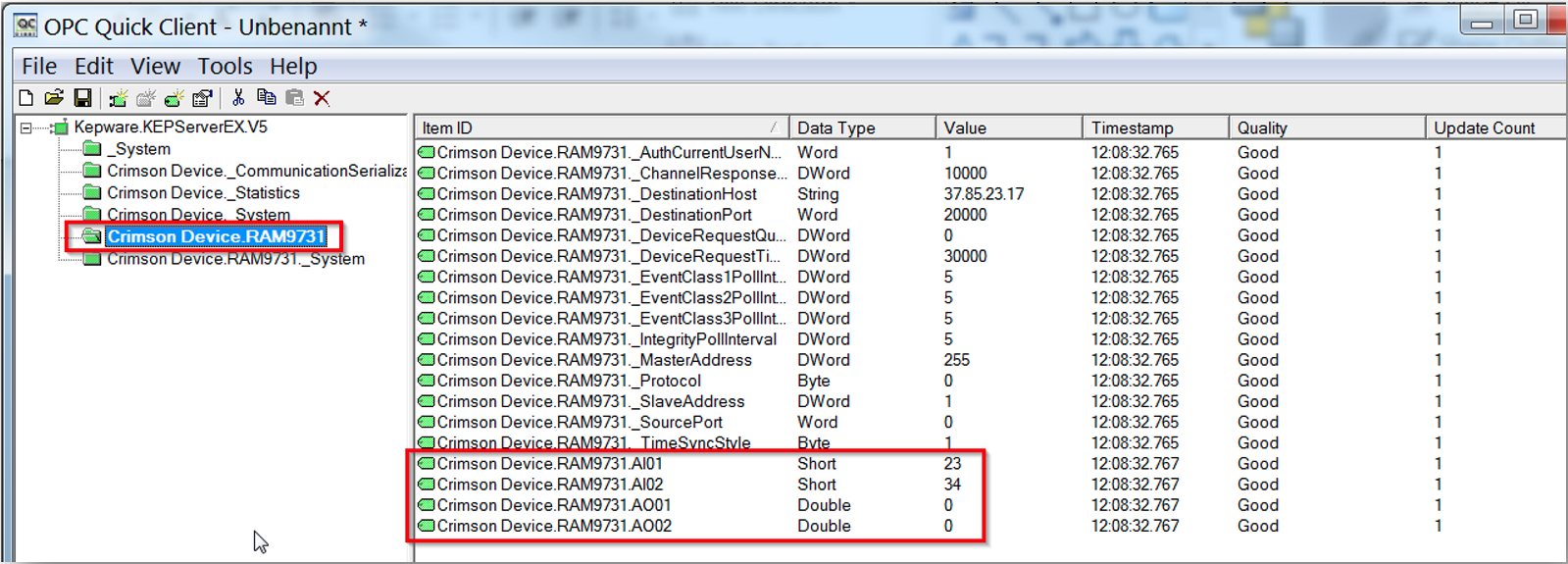Select Crimson Device._System group in tree
Image resolution: width=1568 pixels, height=564 pixels.
point(198,215)
